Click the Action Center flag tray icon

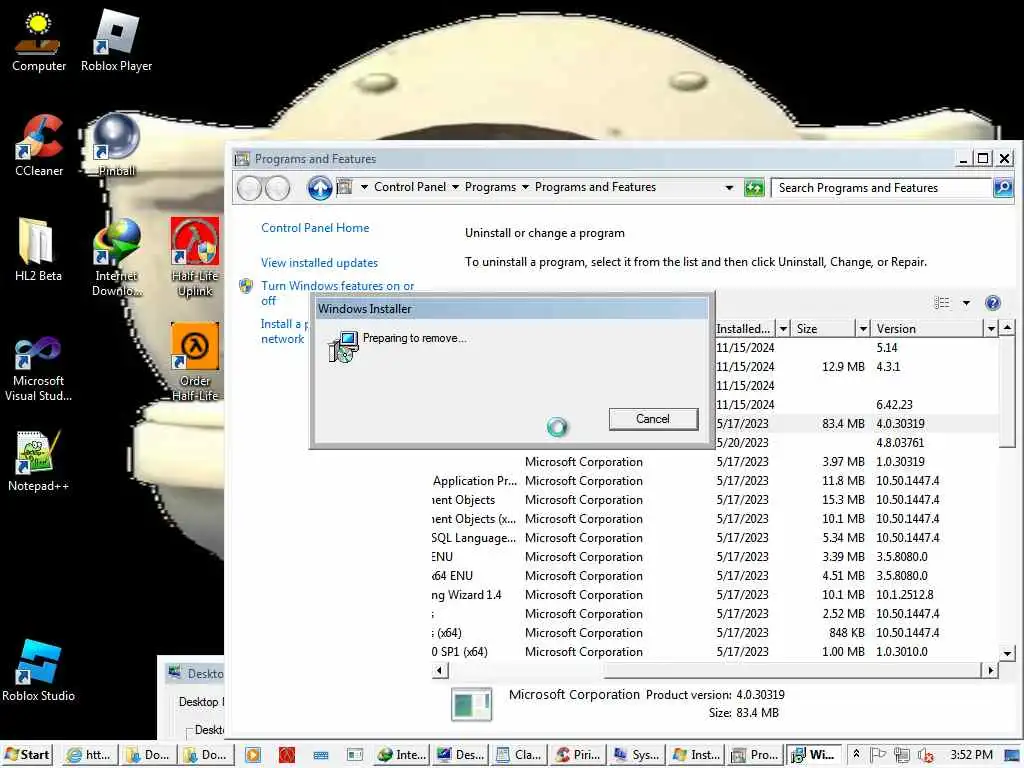[878, 755]
